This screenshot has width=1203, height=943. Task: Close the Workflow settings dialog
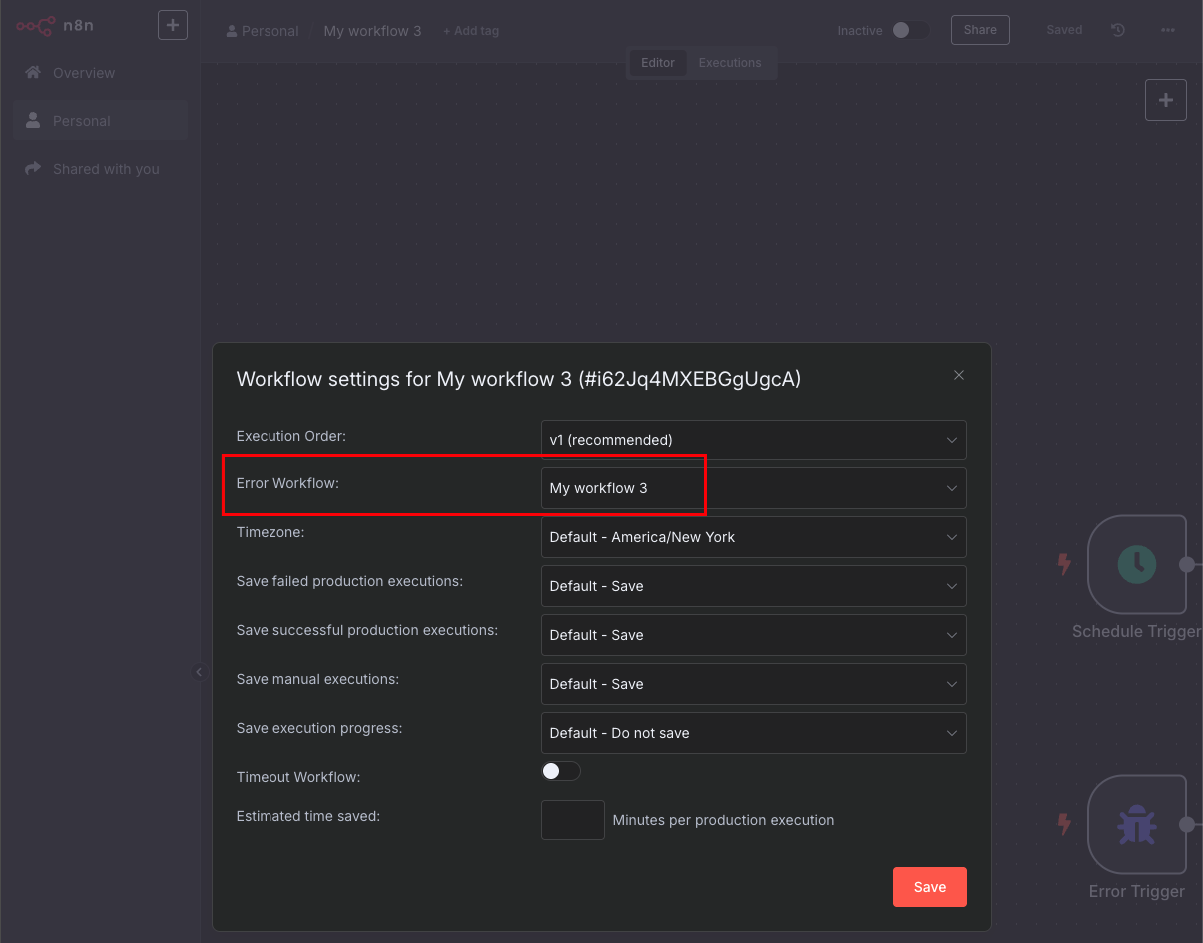959,375
